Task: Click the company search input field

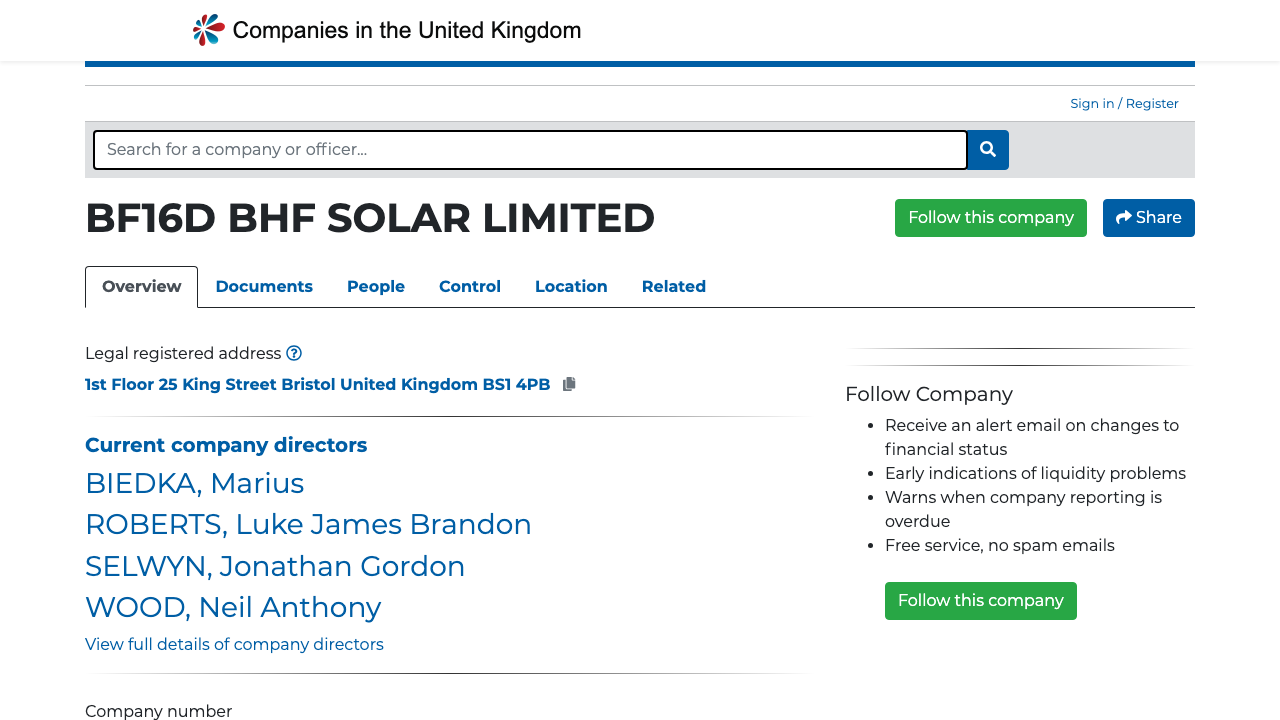Action: pos(530,150)
